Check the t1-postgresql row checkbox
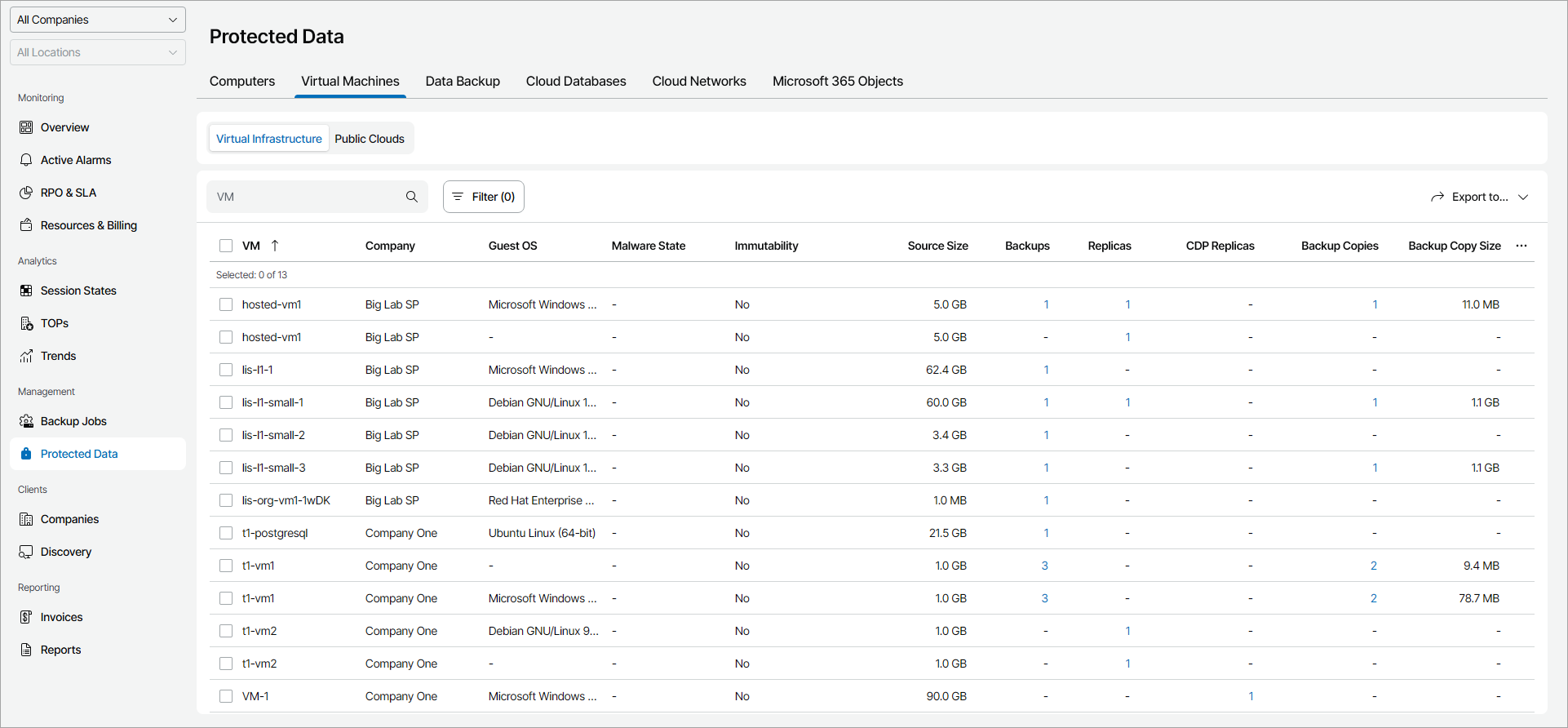1568x728 pixels. coord(226,533)
